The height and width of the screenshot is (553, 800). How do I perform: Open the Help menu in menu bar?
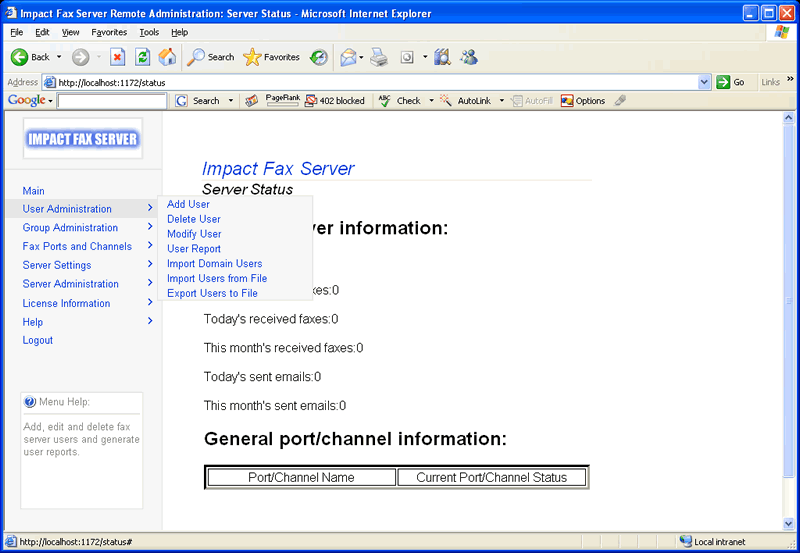click(179, 32)
